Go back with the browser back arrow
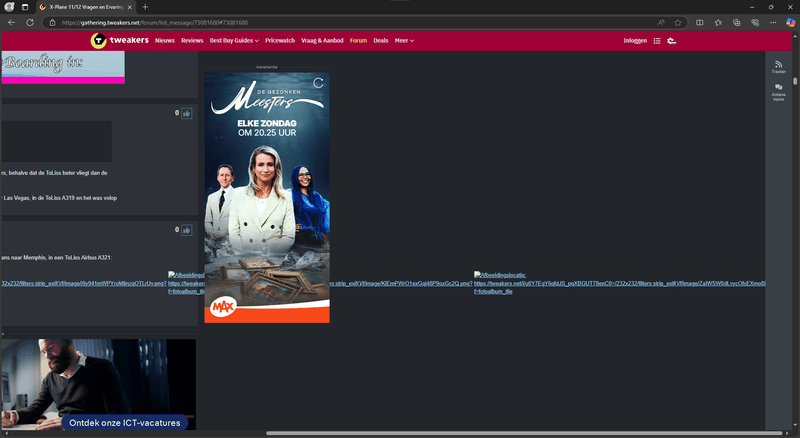800x438 pixels. [x=11, y=22]
